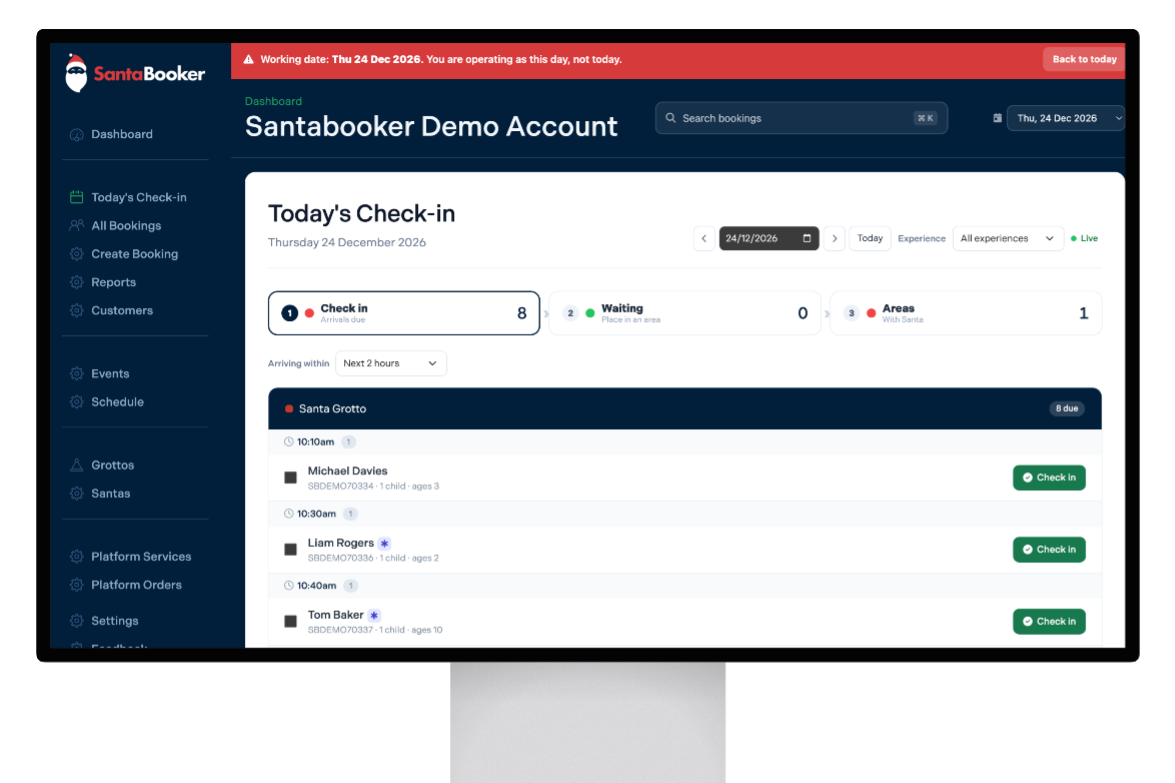Click the Search bookings field
This screenshot has height=783, width=1175.
point(801,118)
